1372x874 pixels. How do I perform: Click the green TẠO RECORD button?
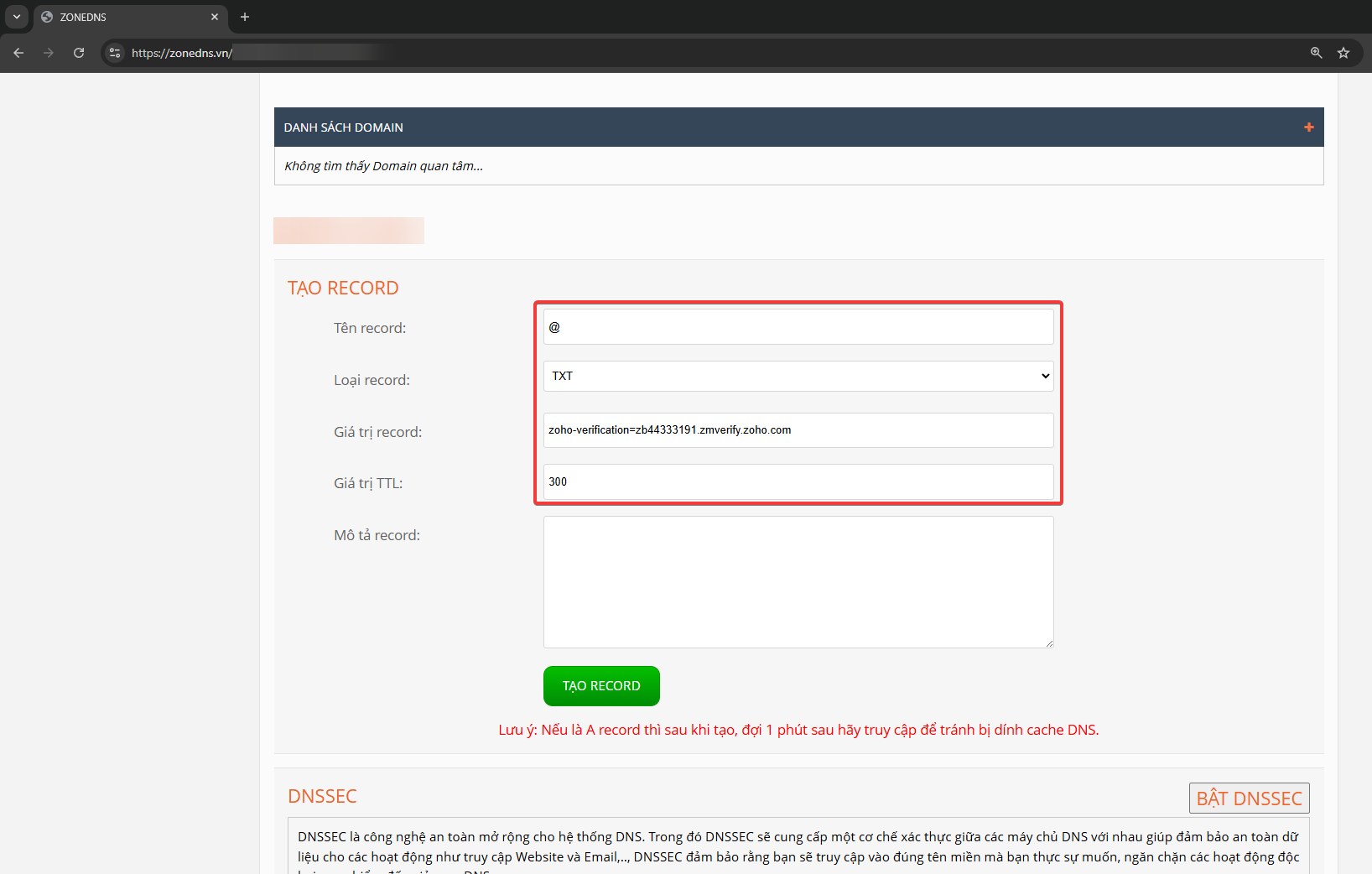tap(601, 686)
